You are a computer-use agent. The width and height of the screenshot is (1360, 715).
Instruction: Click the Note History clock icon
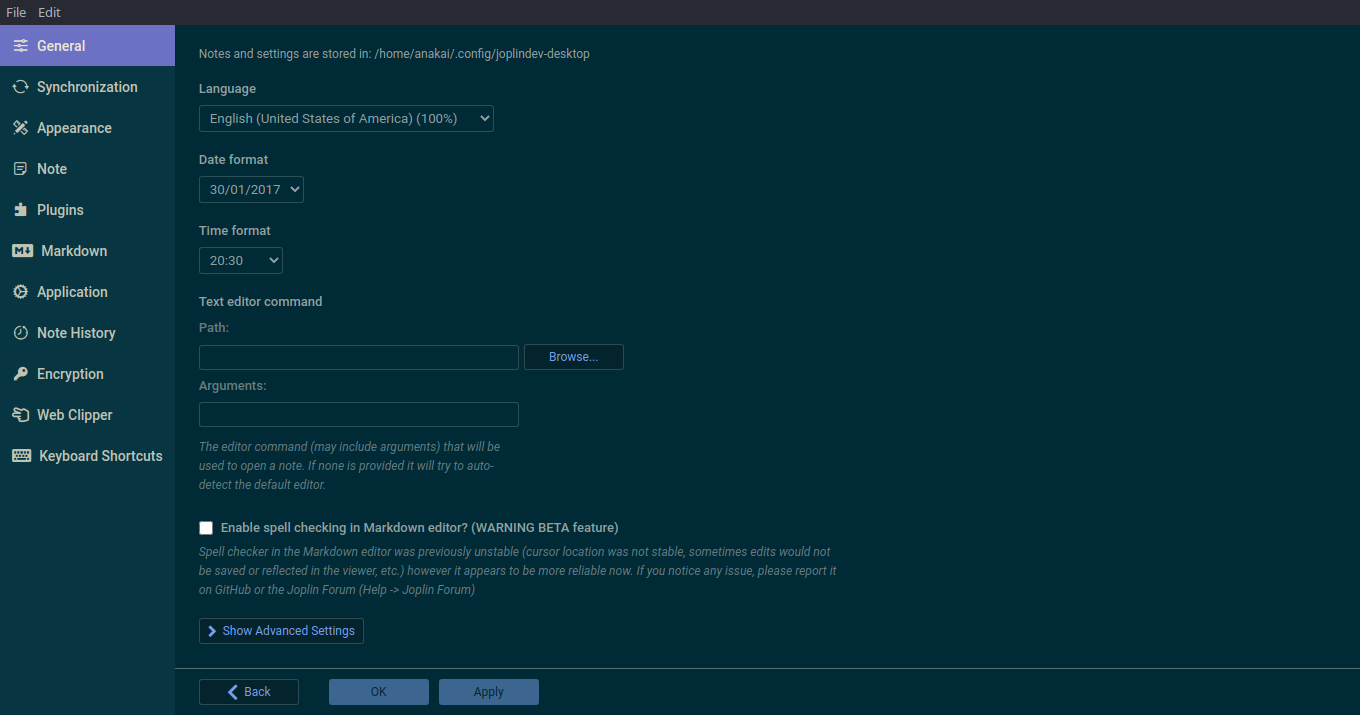pos(21,332)
